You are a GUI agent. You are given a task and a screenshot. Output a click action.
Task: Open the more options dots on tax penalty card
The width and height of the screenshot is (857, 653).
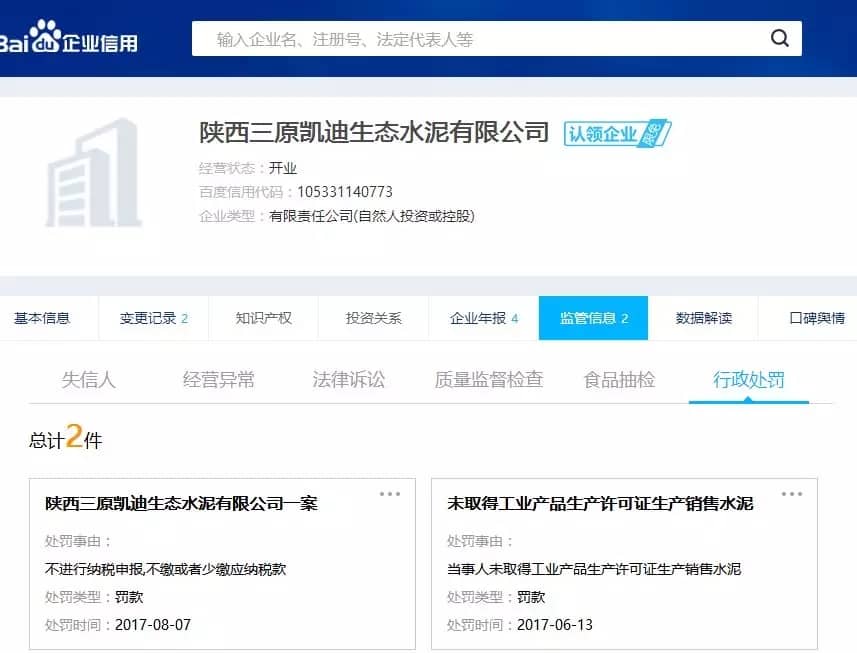[389, 494]
